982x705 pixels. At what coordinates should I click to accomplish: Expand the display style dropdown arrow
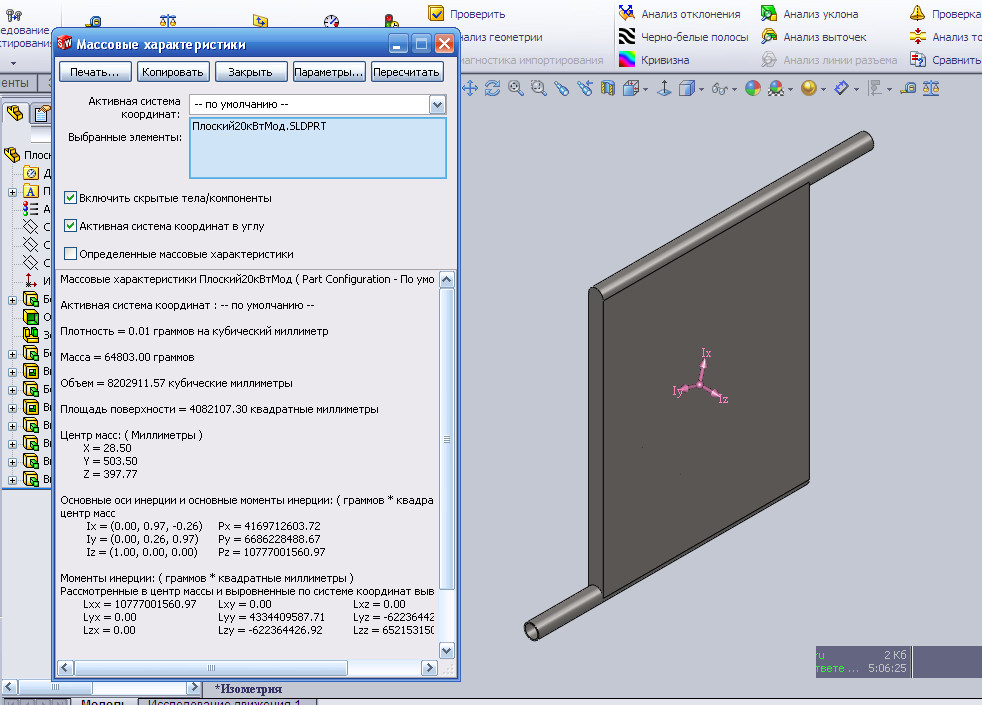[x=702, y=89]
